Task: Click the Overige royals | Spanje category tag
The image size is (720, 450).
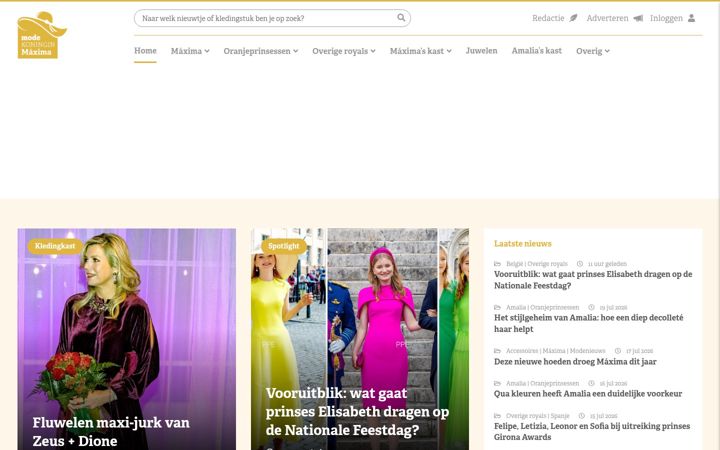Action: click(537, 416)
